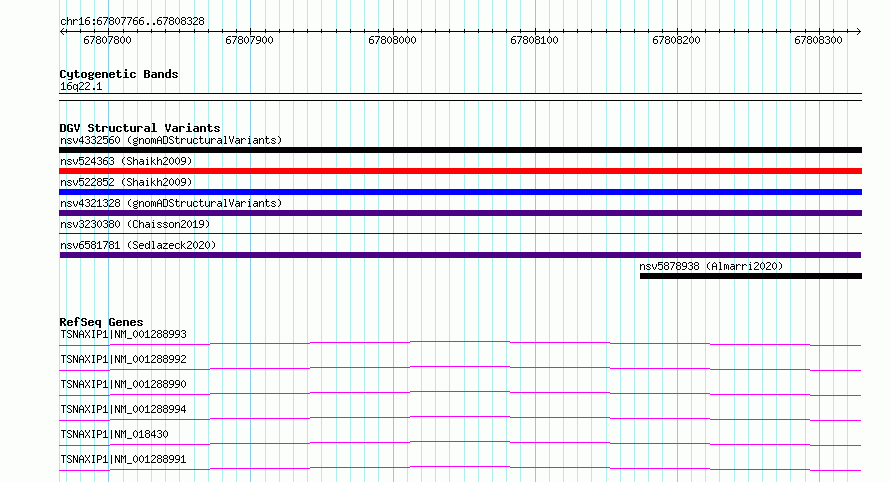The image size is (890, 482).
Task: Open nsv4321328 (gnomADStructuralVariants) label
Action: (171, 203)
